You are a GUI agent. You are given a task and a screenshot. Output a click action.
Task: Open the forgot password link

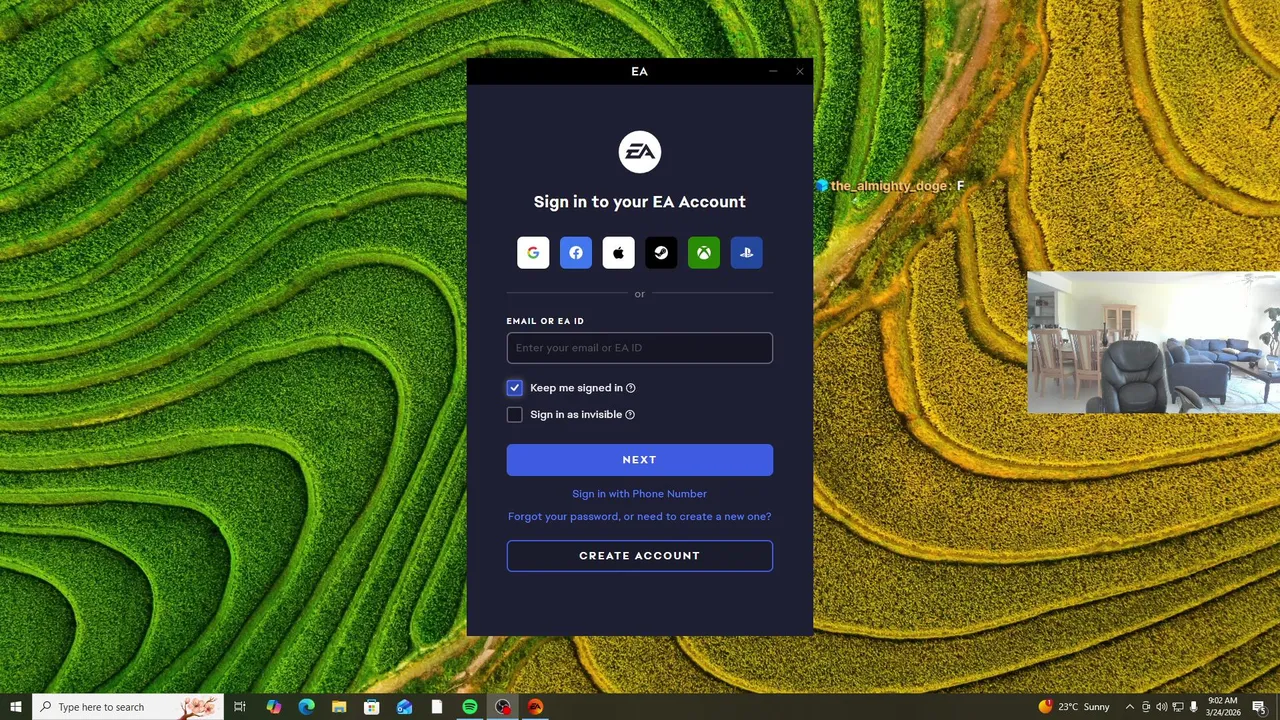640,517
